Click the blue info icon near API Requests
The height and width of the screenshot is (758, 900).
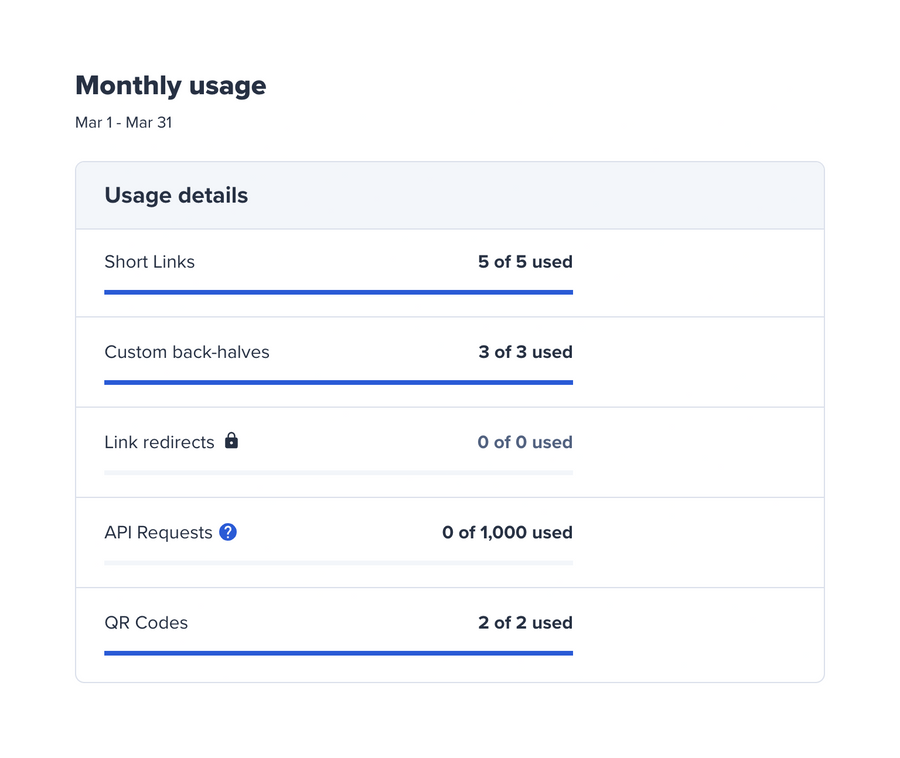[x=227, y=532]
